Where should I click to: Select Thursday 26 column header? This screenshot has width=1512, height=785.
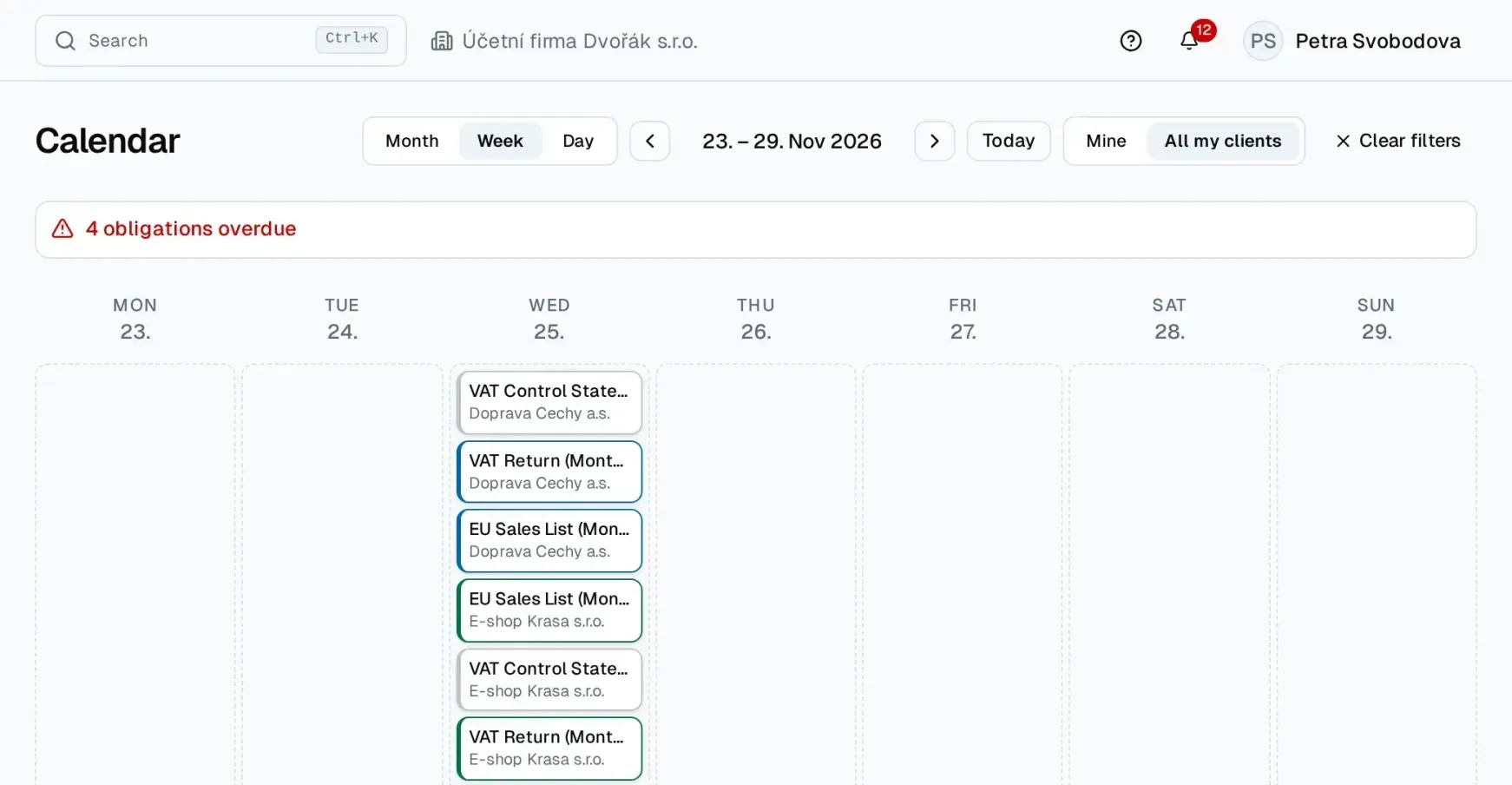[756, 319]
